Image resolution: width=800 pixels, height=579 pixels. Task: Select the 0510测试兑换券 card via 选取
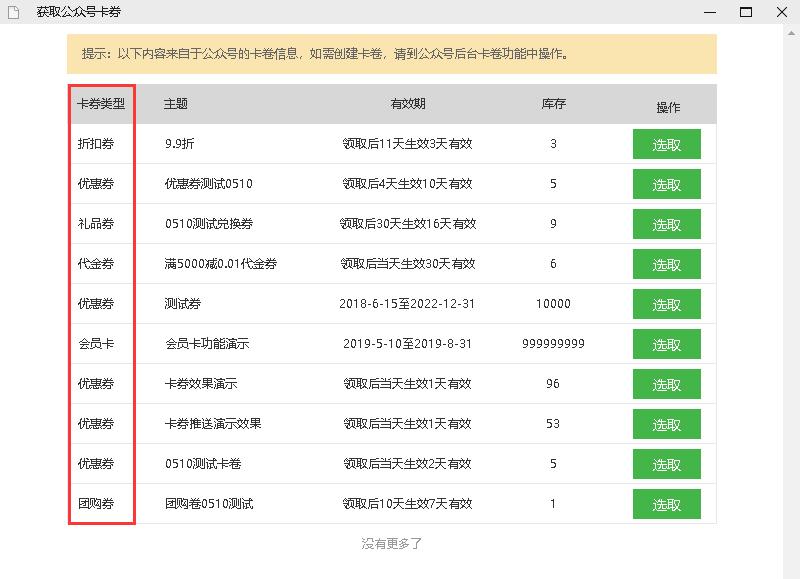(666, 224)
